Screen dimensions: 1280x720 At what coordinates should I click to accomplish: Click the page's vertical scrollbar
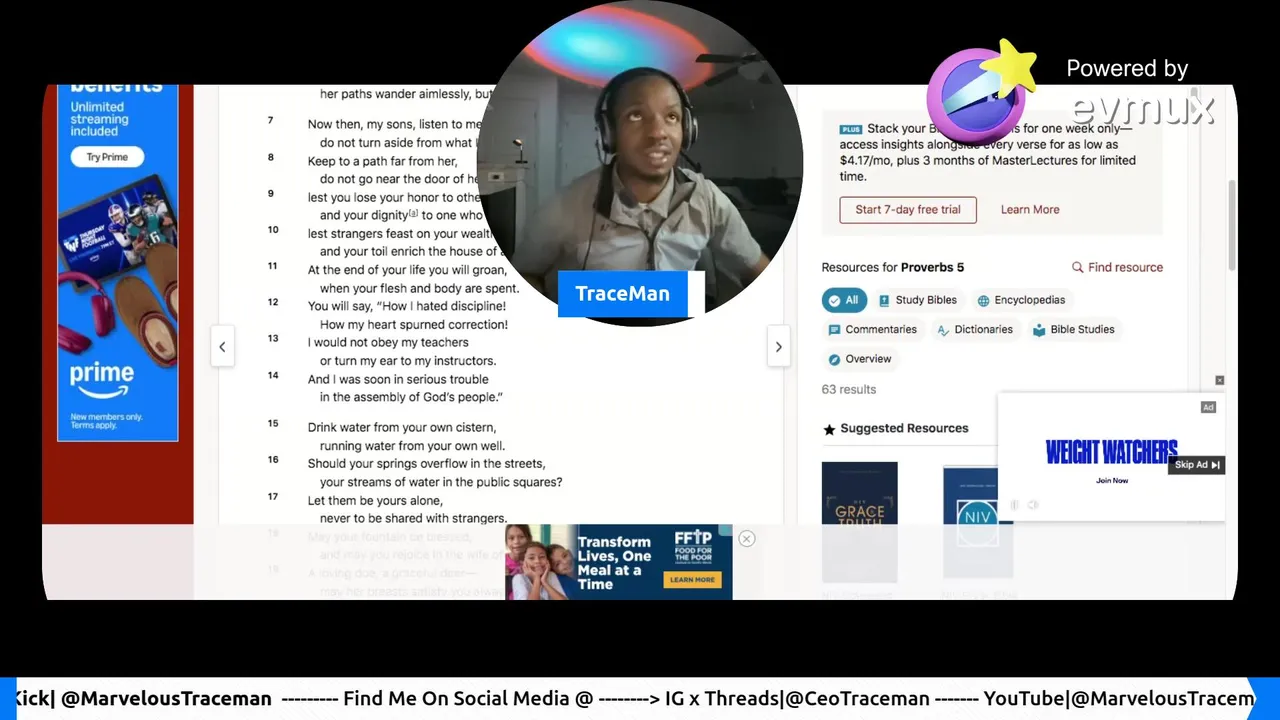tap(1231, 225)
